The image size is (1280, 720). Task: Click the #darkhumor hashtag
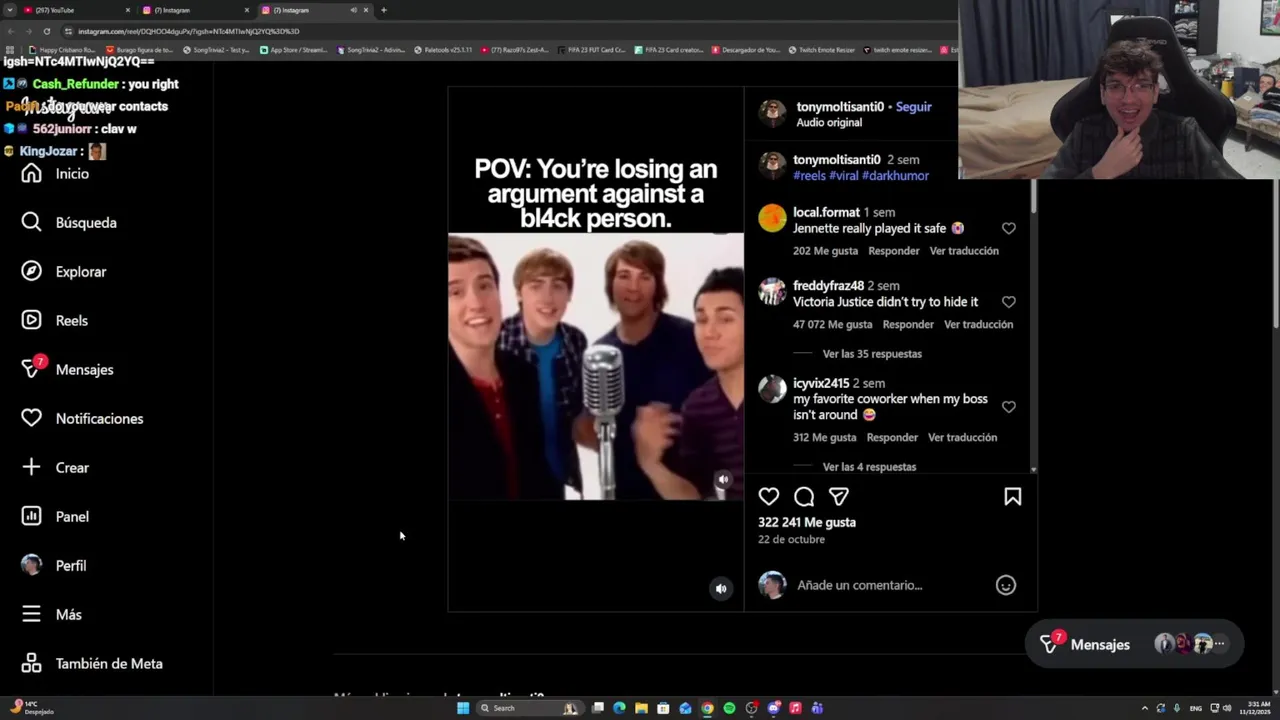pyautogui.click(x=895, y=176)
